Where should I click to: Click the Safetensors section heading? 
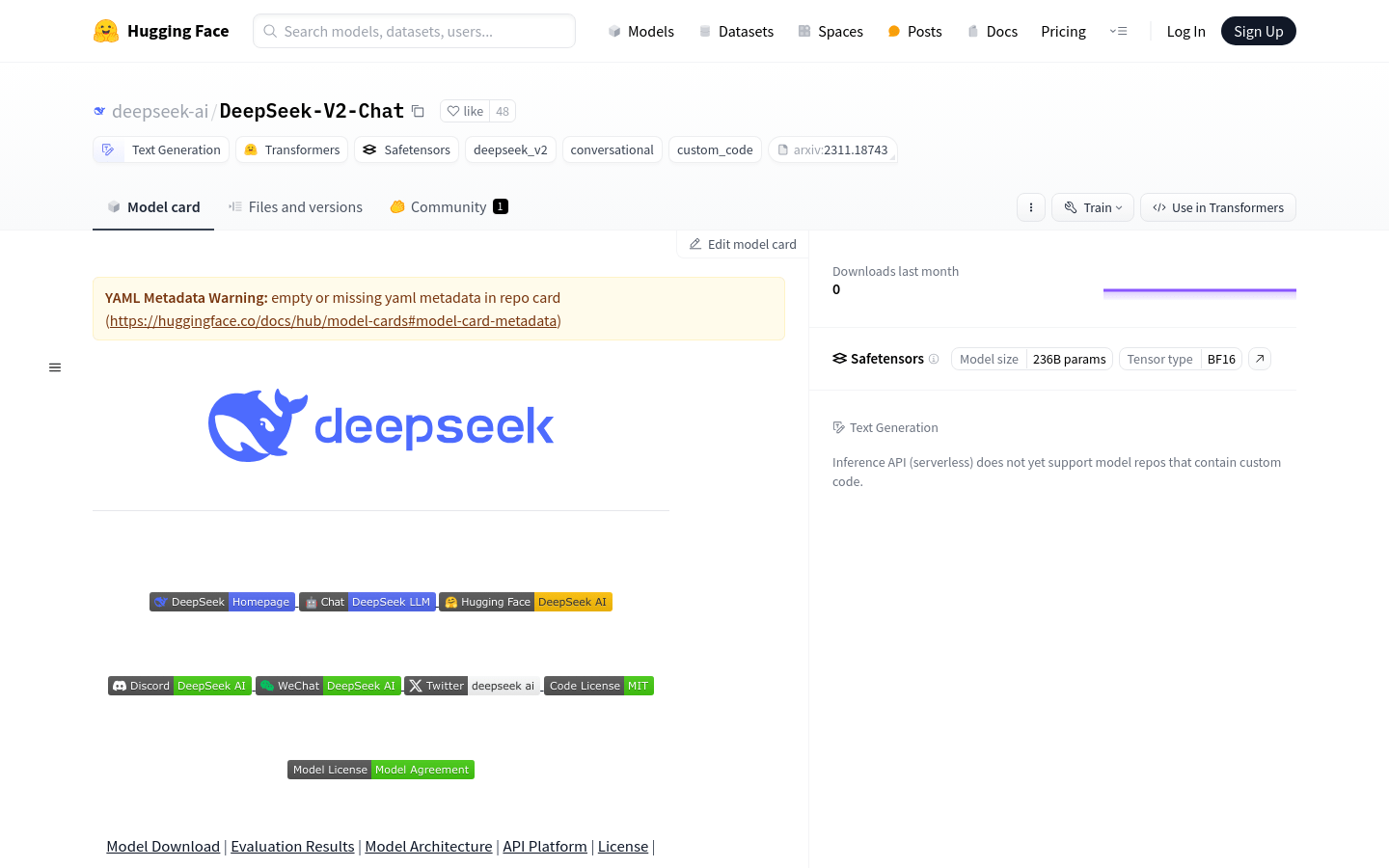coord(878,359)
